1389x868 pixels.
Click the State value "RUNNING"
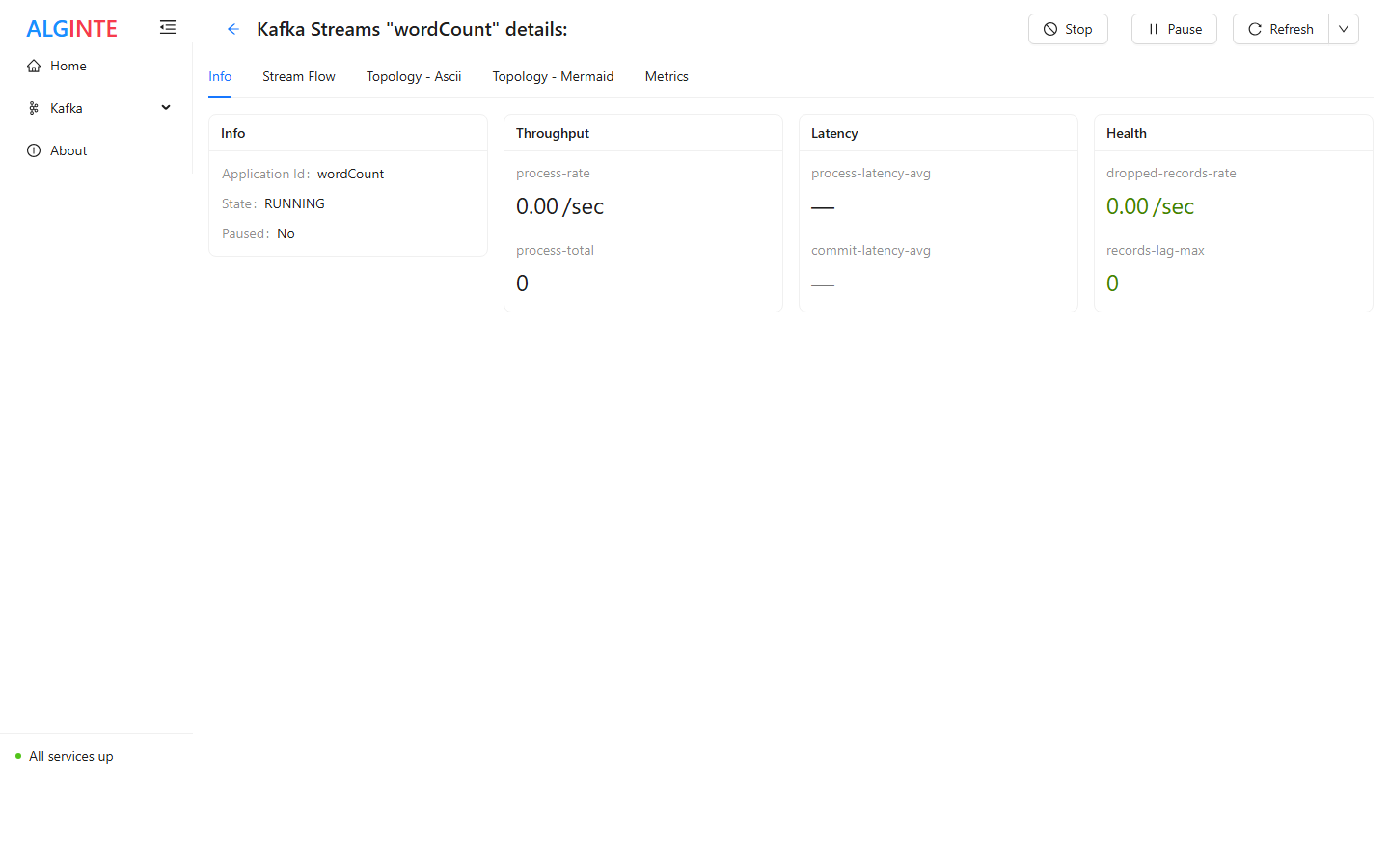tap(294, 203)
